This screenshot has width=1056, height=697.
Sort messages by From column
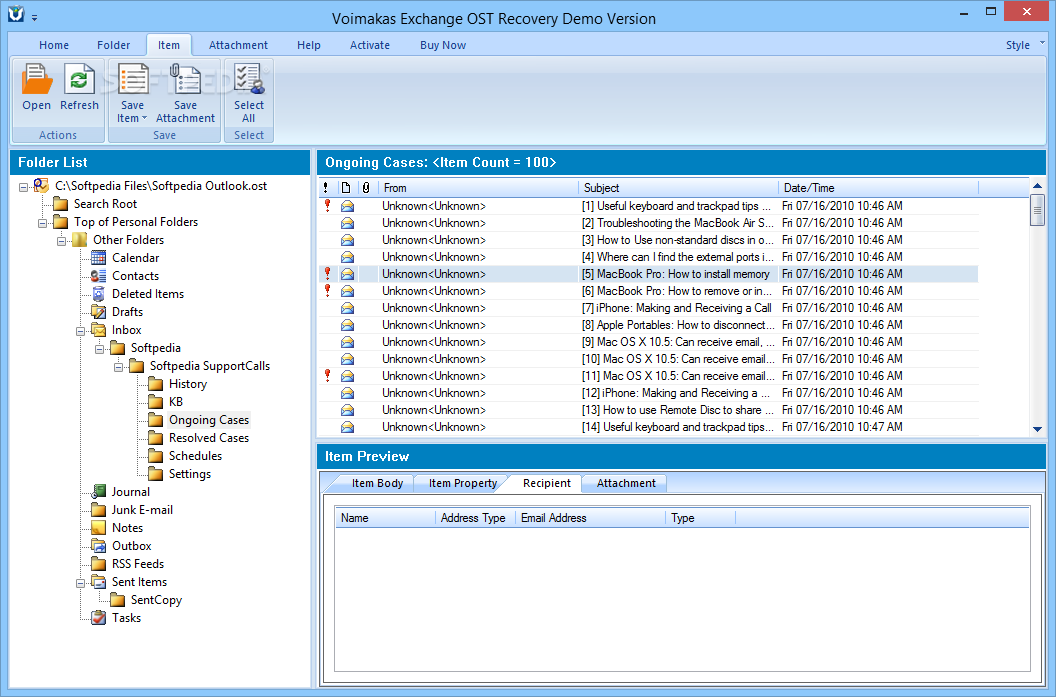(x=478, y=188)
